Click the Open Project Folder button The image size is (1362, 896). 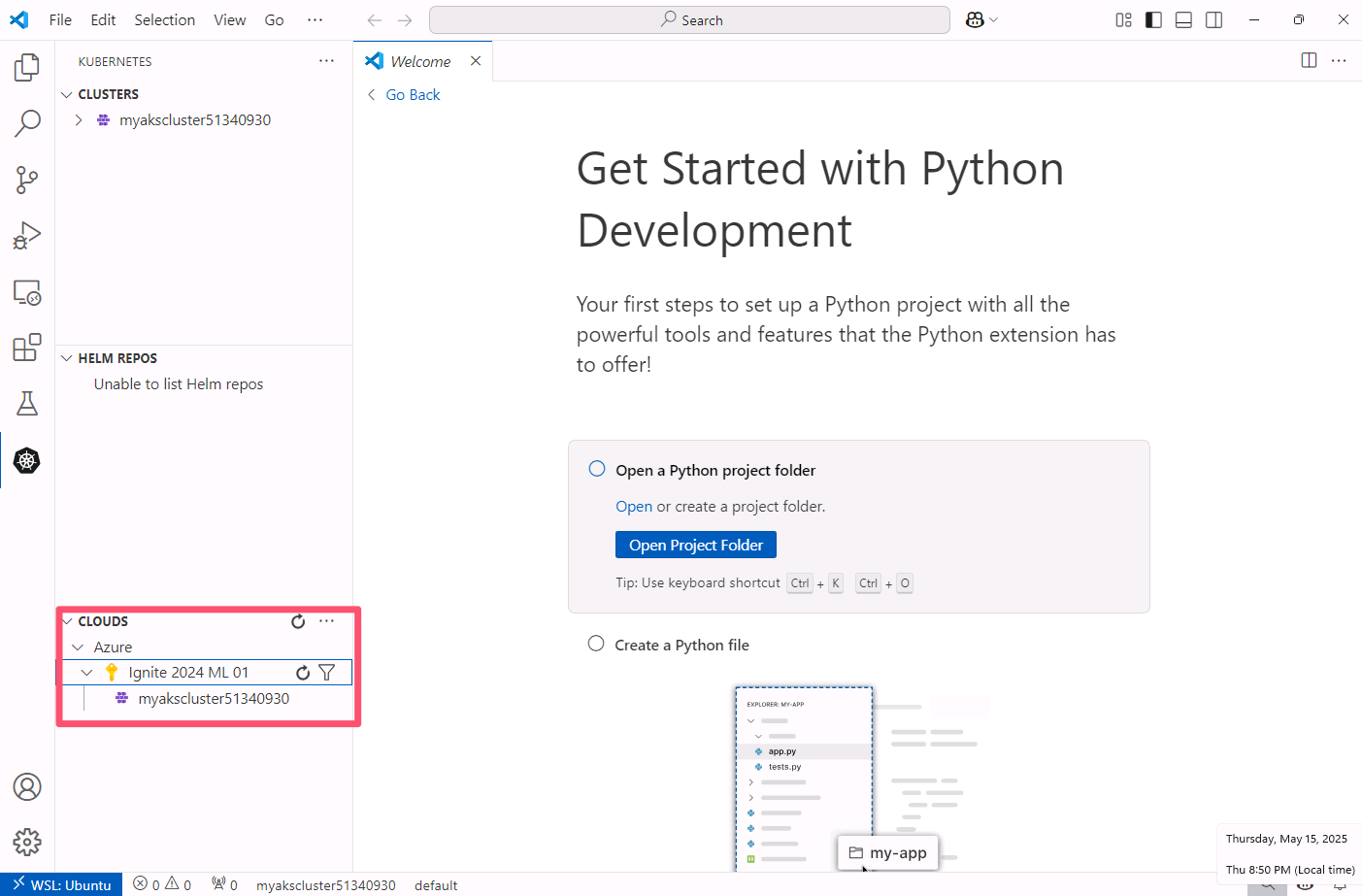695,546
